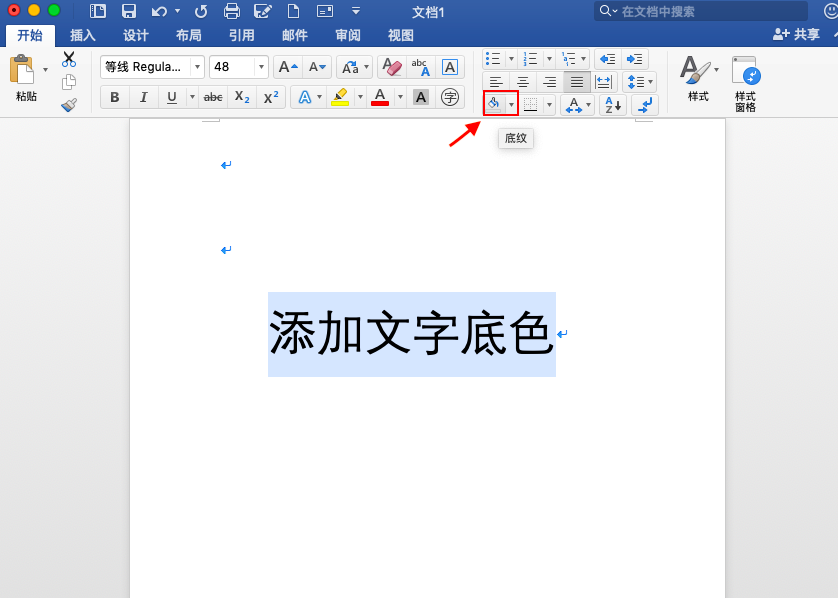Expand the line spacing dropdown arrow

(x=650, y=82)
